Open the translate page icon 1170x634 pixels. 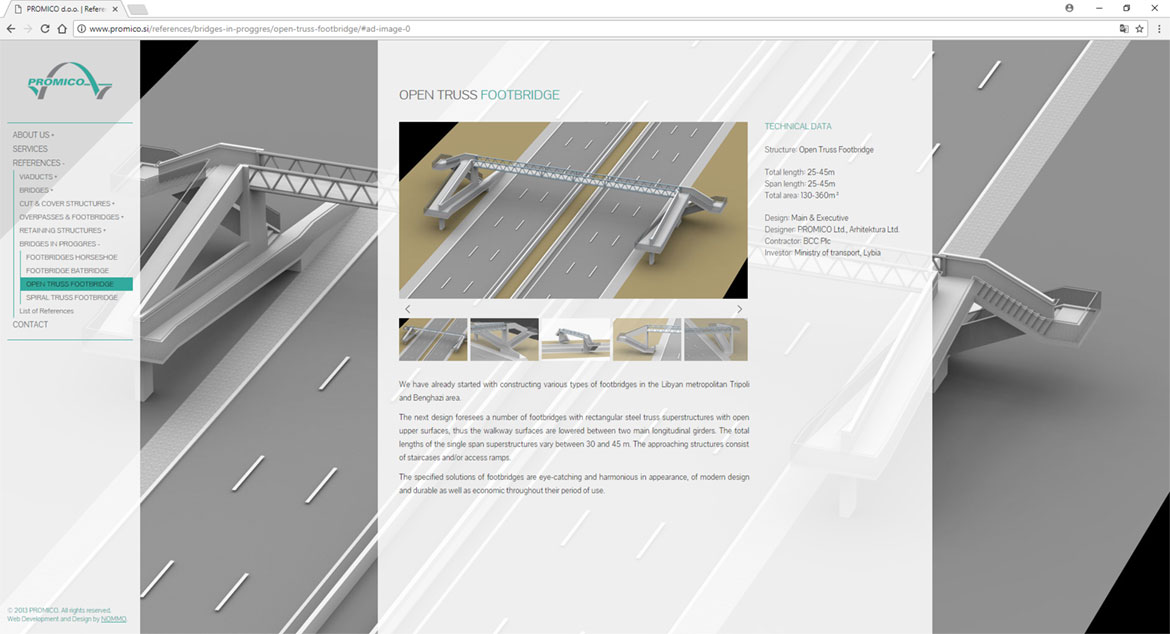click(1123, 29)
